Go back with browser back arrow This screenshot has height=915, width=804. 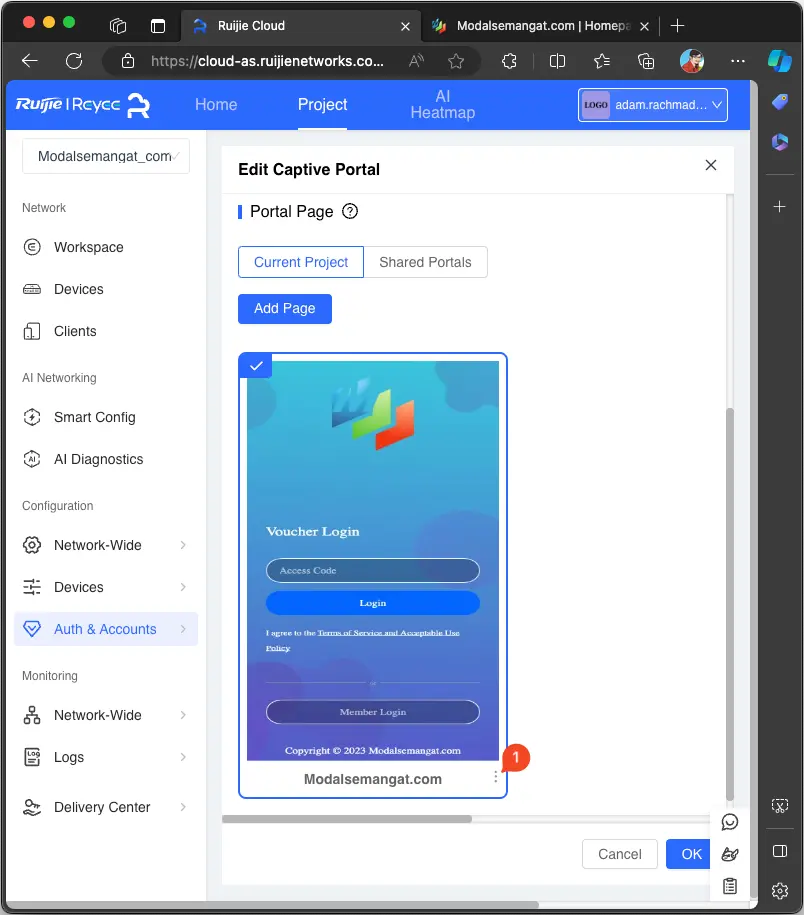pyautogui.click(x=30, y=61)
